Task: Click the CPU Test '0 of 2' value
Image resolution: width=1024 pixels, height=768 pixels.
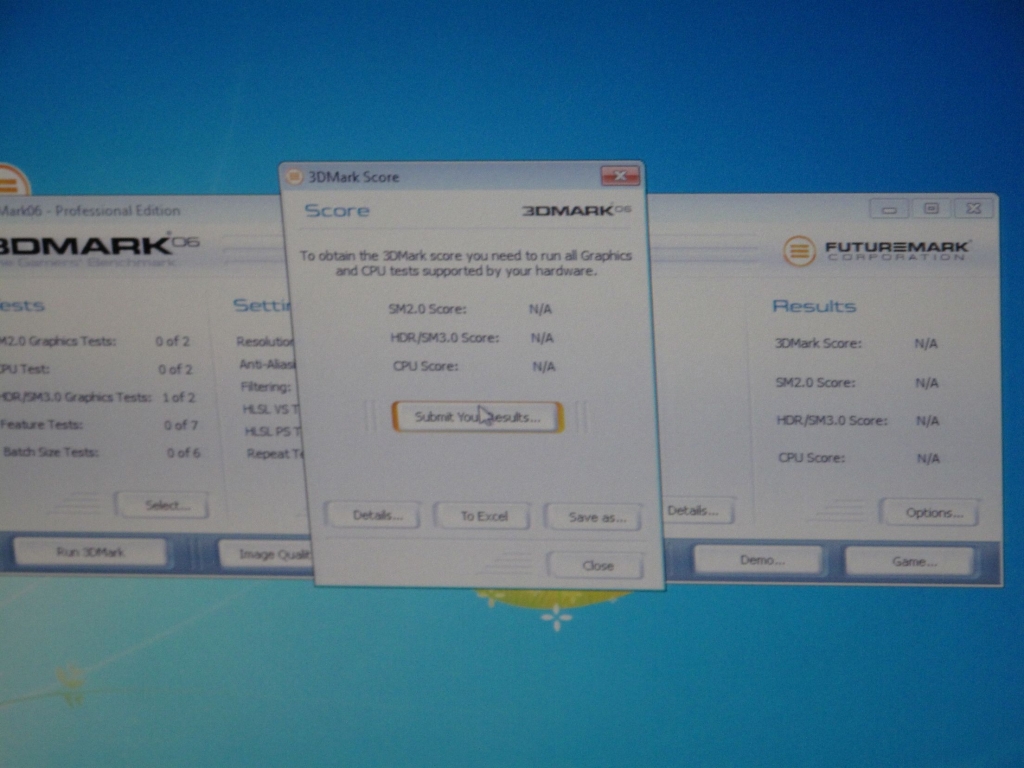Action: pyautogui.click(x=175, y=370)
